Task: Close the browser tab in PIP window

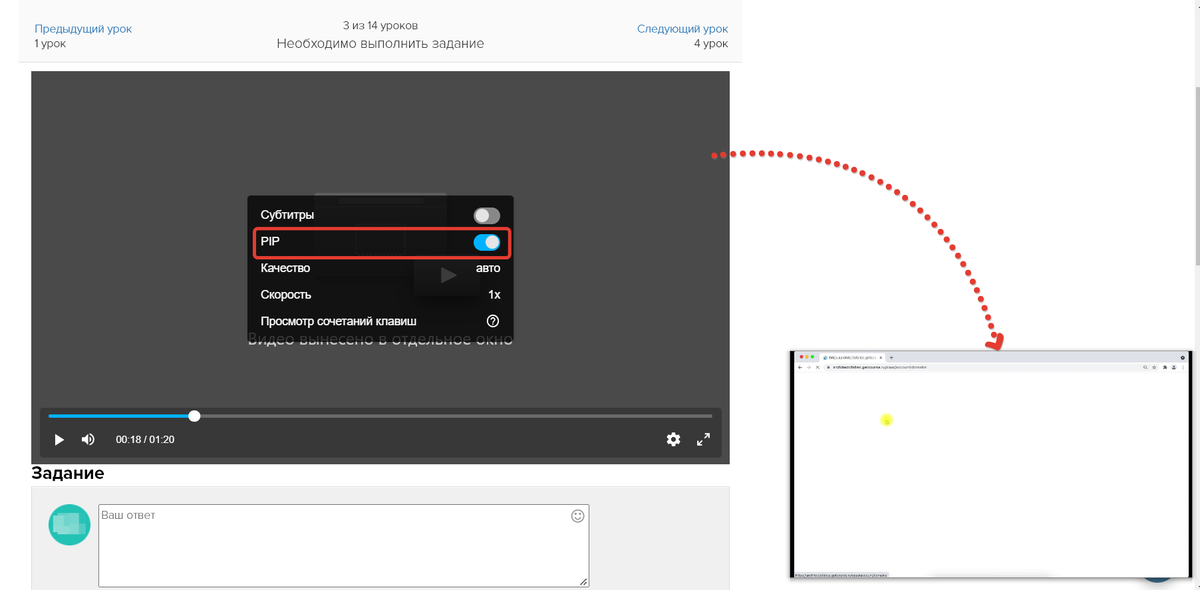Action: click(881, 357)
